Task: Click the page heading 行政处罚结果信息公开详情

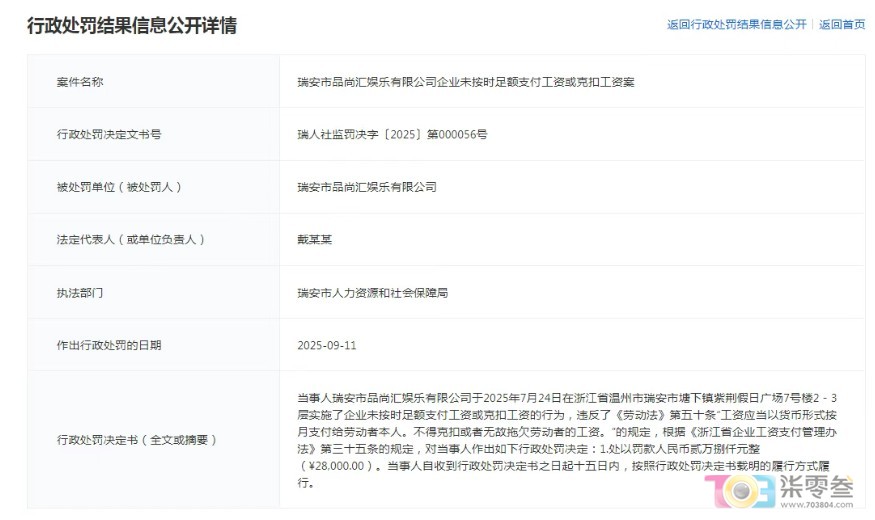Action: [131, 25]
